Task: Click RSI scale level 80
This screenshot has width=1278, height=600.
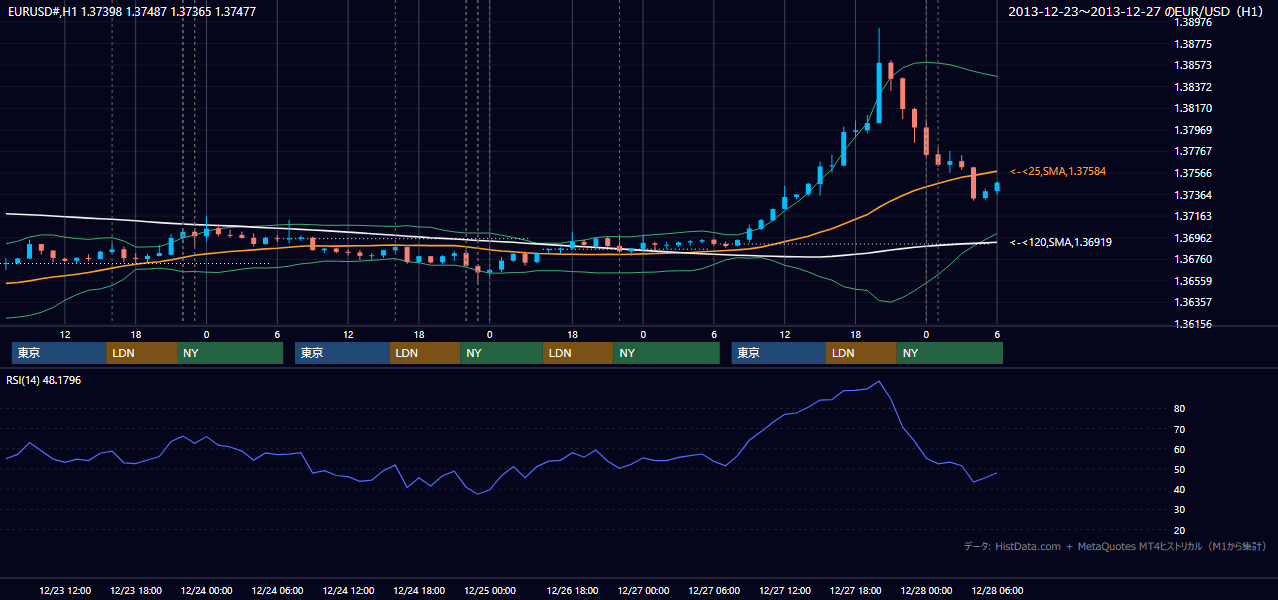Action: 1180,409
